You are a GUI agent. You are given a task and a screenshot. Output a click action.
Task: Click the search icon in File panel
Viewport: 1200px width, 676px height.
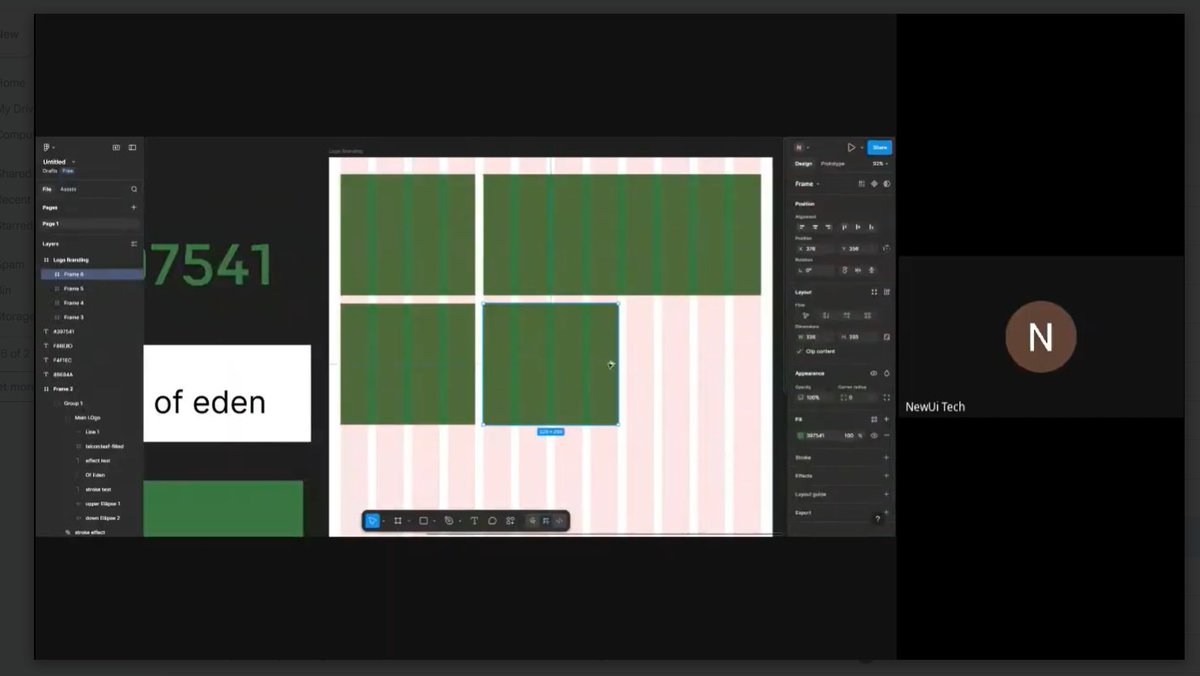click(134, 189)
